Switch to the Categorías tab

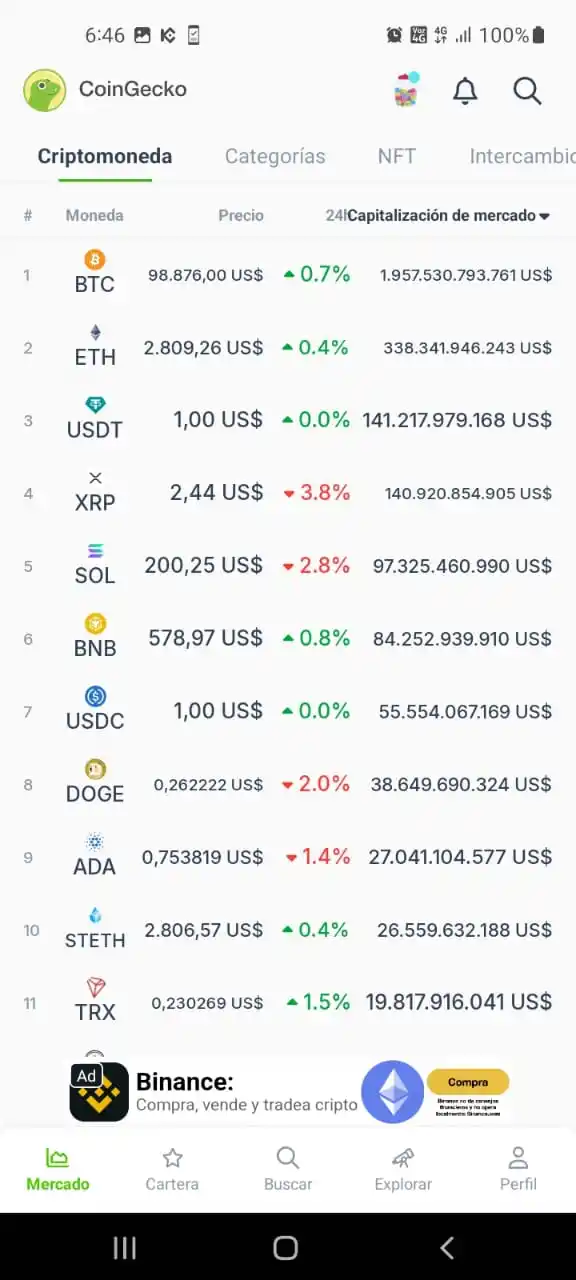pyautogui.click(x=275, y=156)
